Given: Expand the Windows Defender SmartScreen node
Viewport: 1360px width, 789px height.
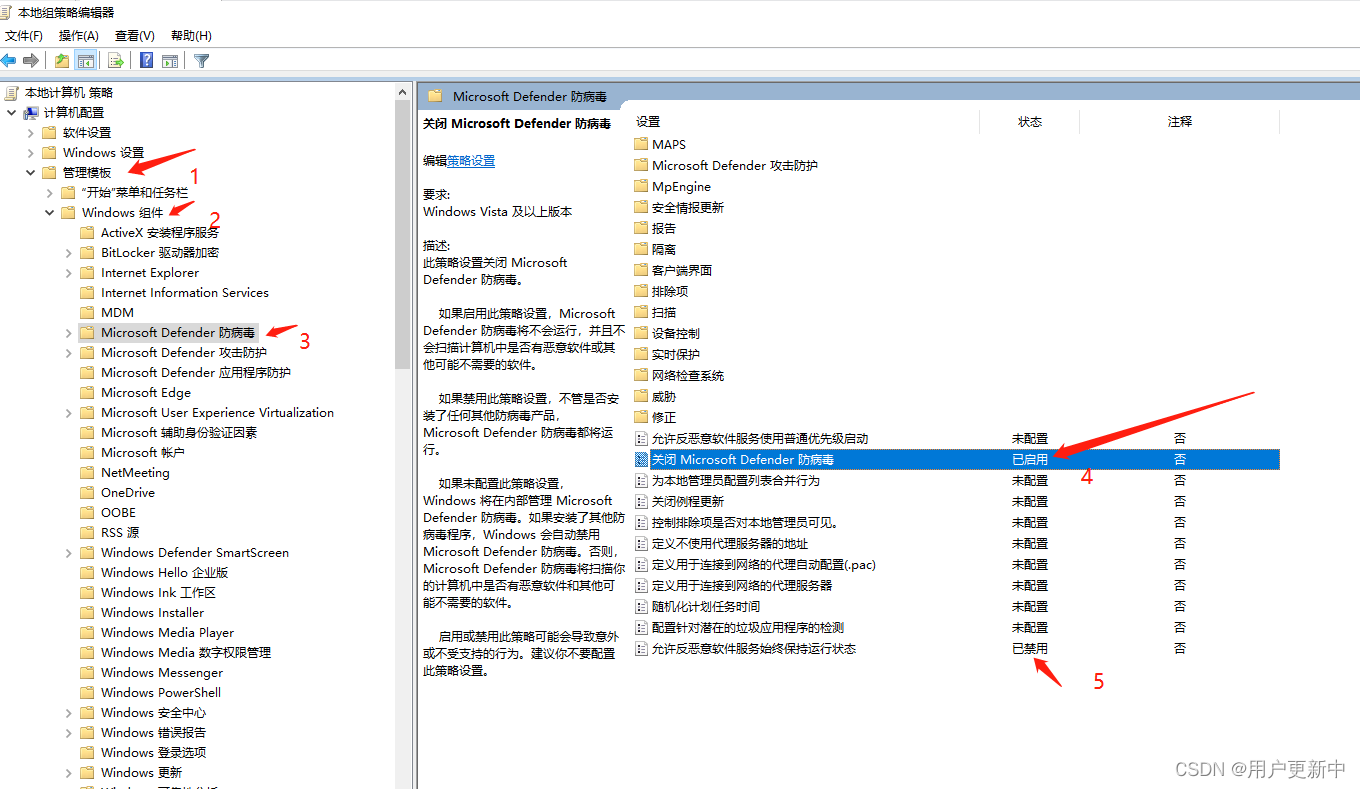Looking at the screenshot, I should pos(68,552).
